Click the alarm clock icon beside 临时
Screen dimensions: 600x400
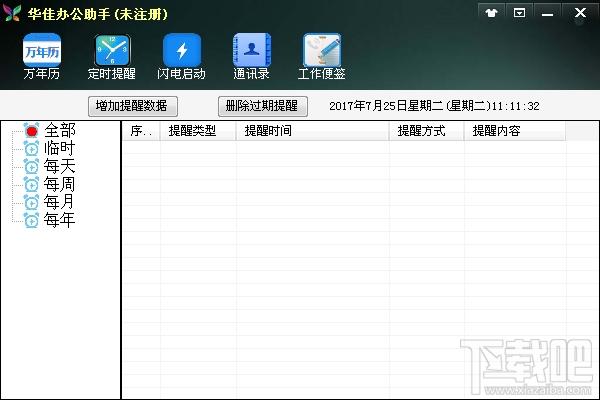[x=31, y=148]
